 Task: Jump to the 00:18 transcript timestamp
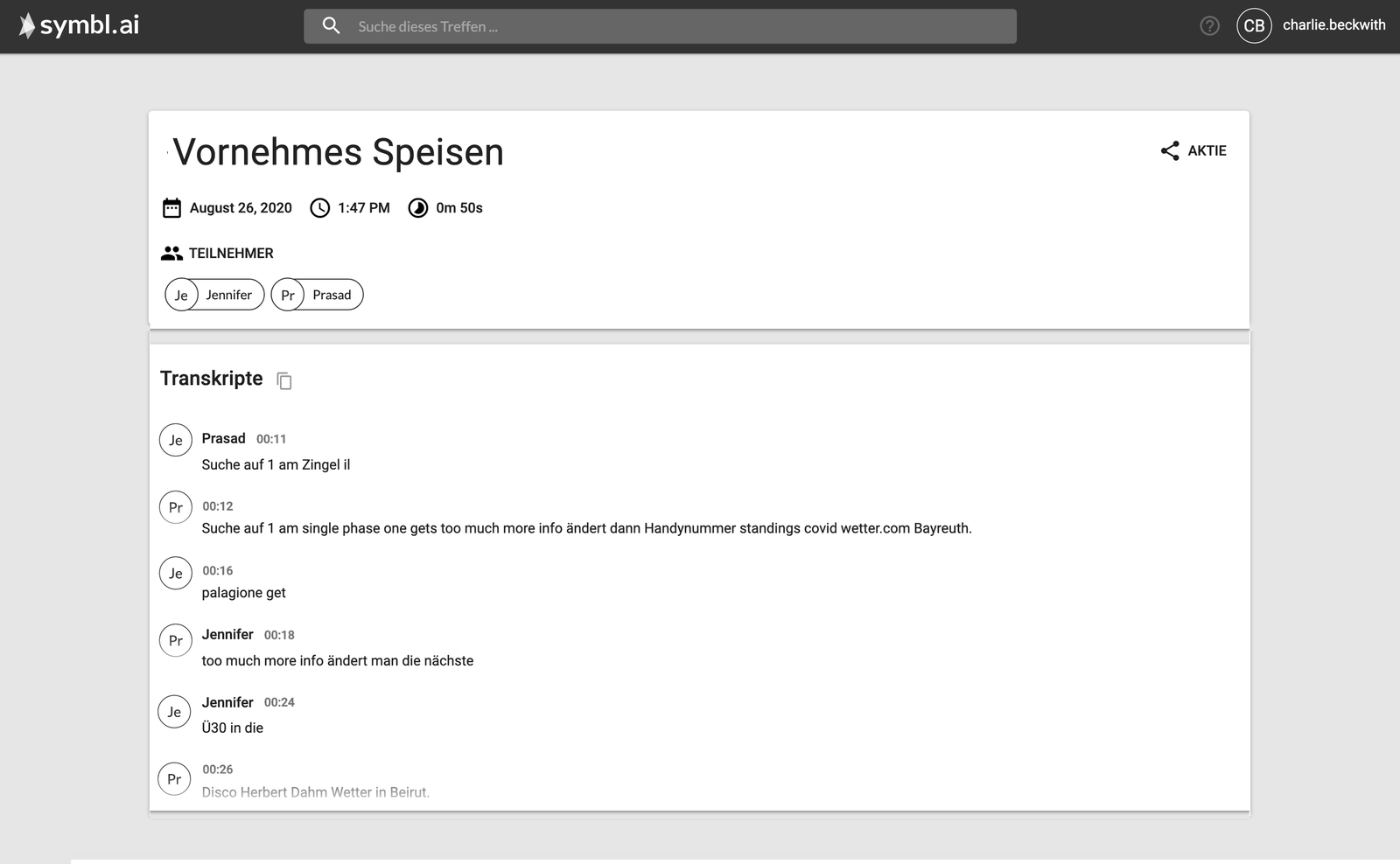click(x=279, y=635)
